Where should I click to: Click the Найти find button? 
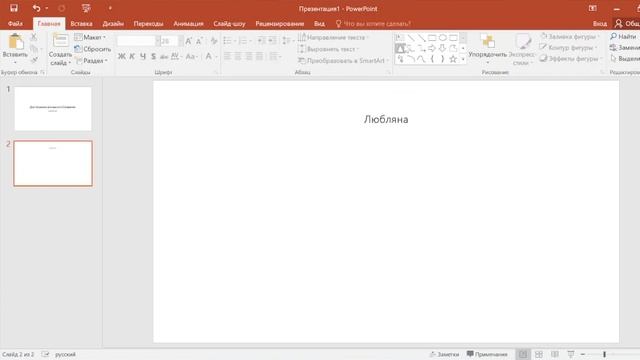(x=623, y=37)
